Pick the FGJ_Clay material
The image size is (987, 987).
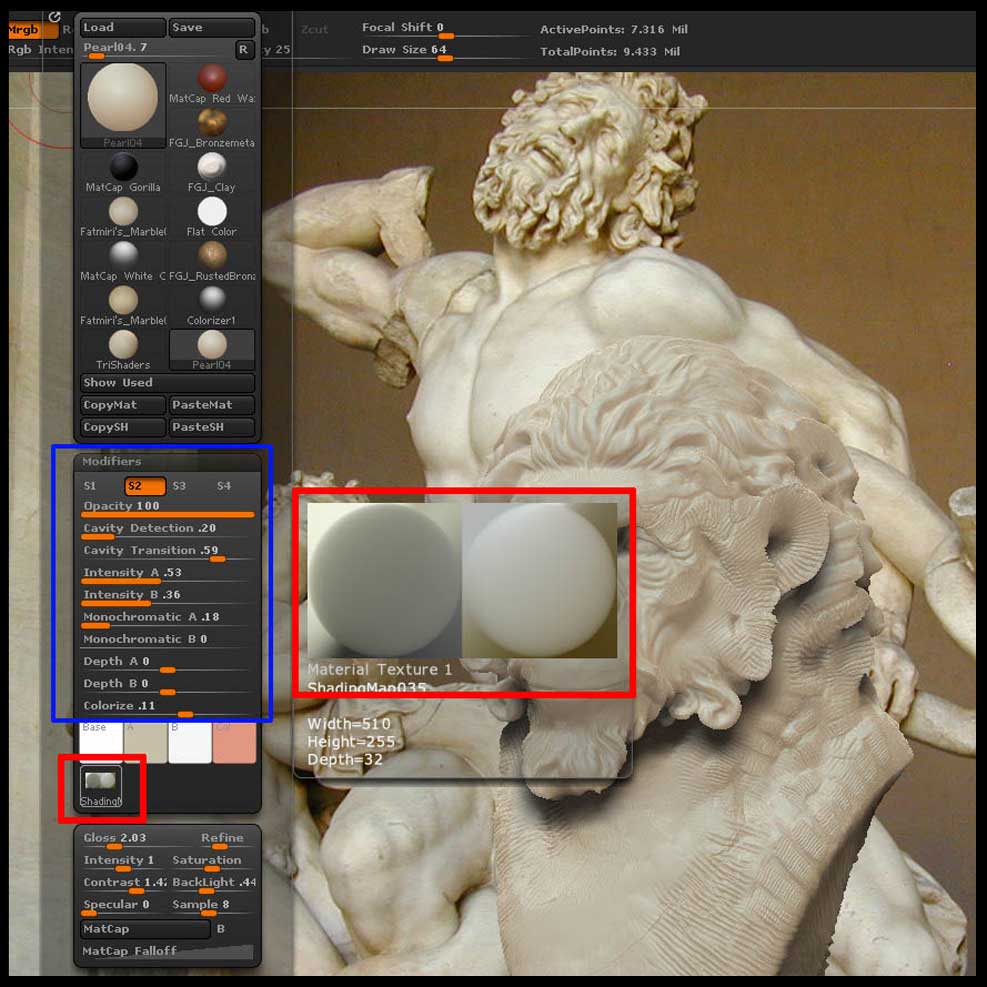tap(211, 167)
